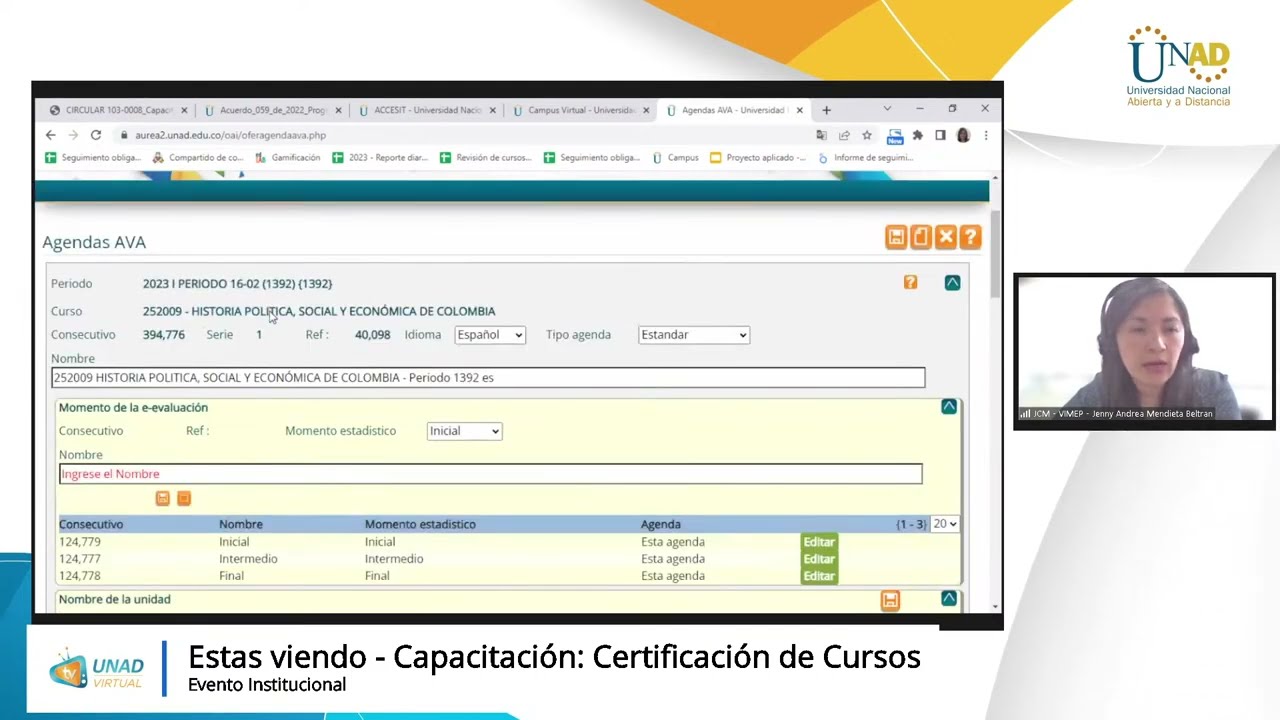Click consecutivo value 124,779
This screenshot has width=1280, height=720.
pos(80,542)
